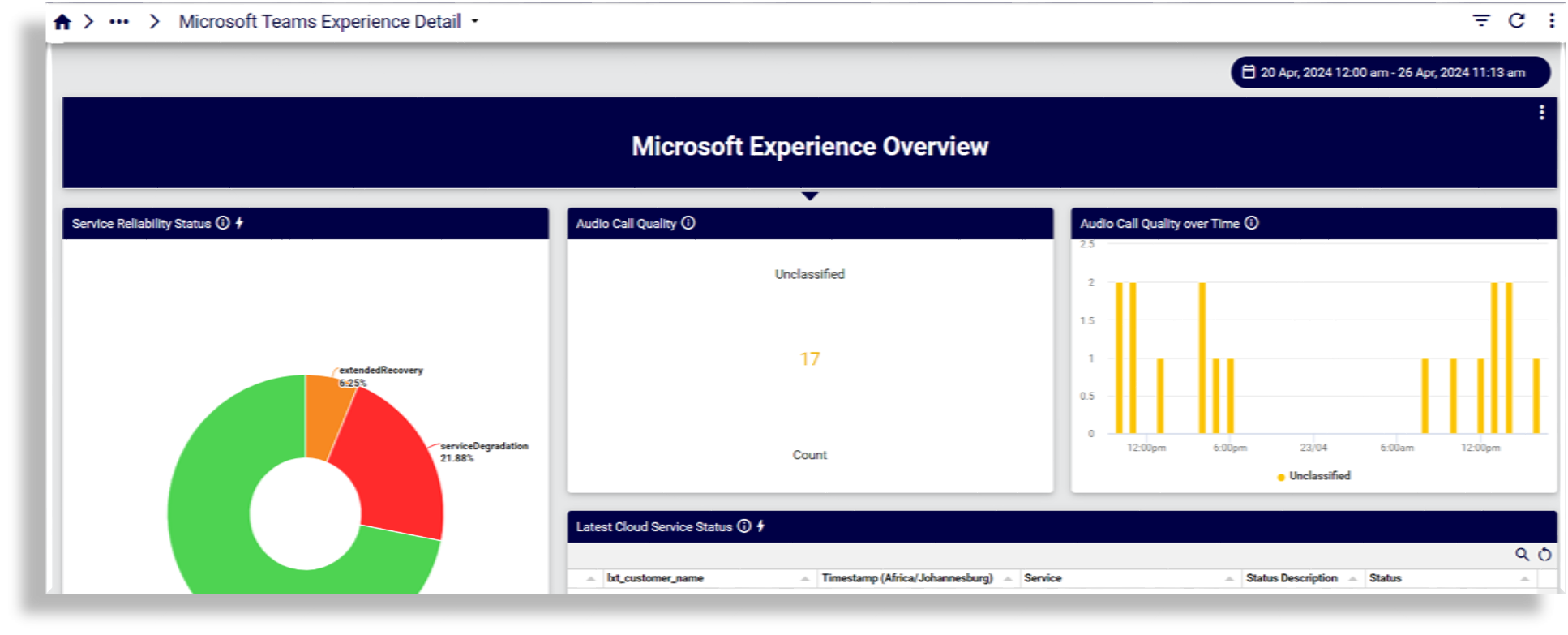Sort by Service column
1568x635 pixels.
click(x=1043, y=578)
